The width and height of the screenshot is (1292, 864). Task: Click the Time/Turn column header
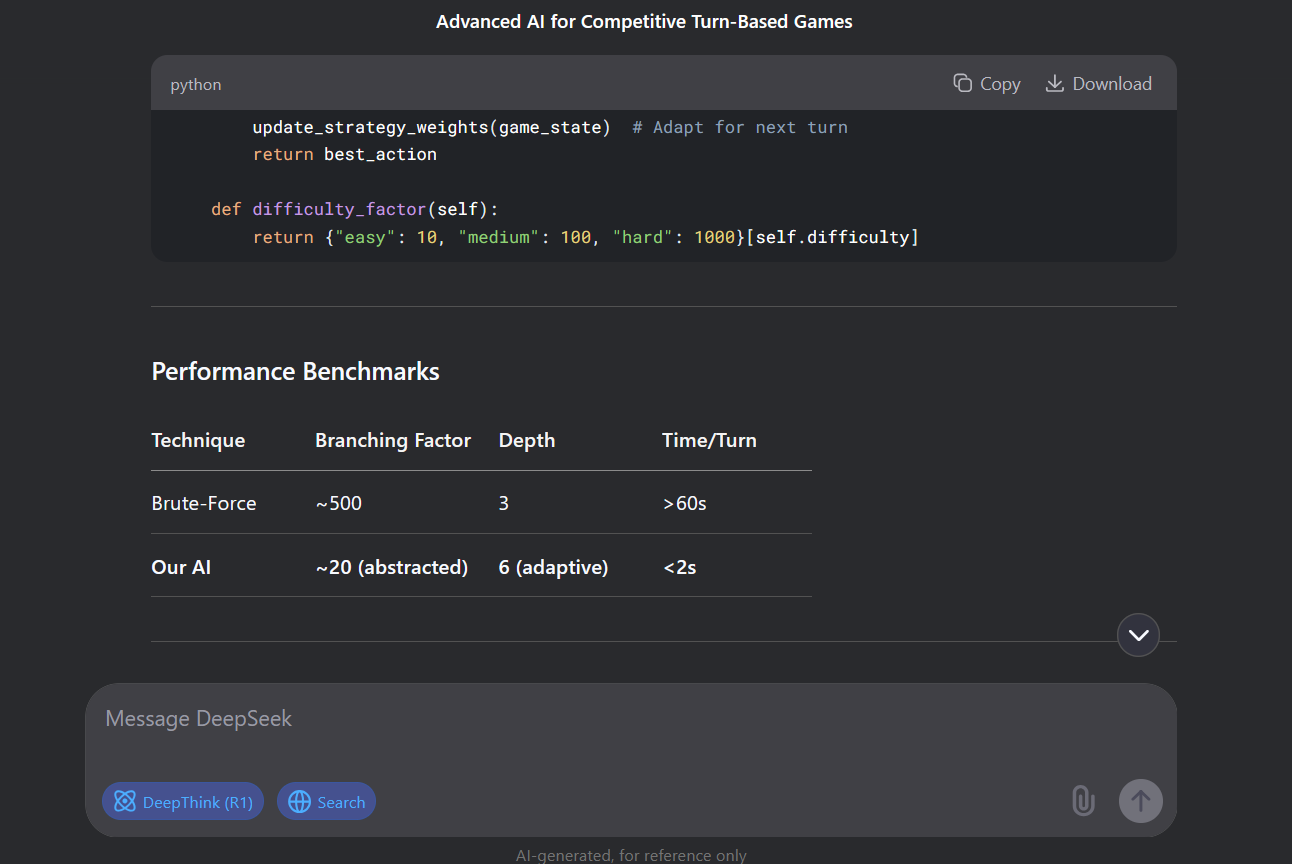click(709, 441)
